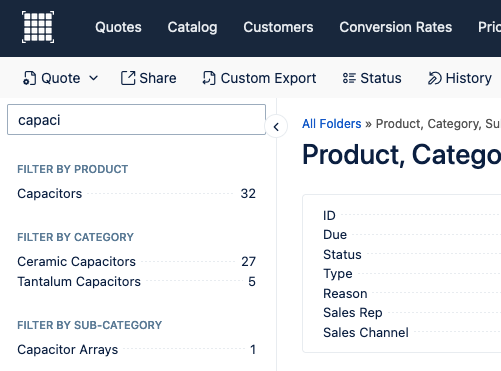This screenshot has width=501, height=371.
Task: Click the Share export icon
Action: pyautogui.click(x=128, y=78)
